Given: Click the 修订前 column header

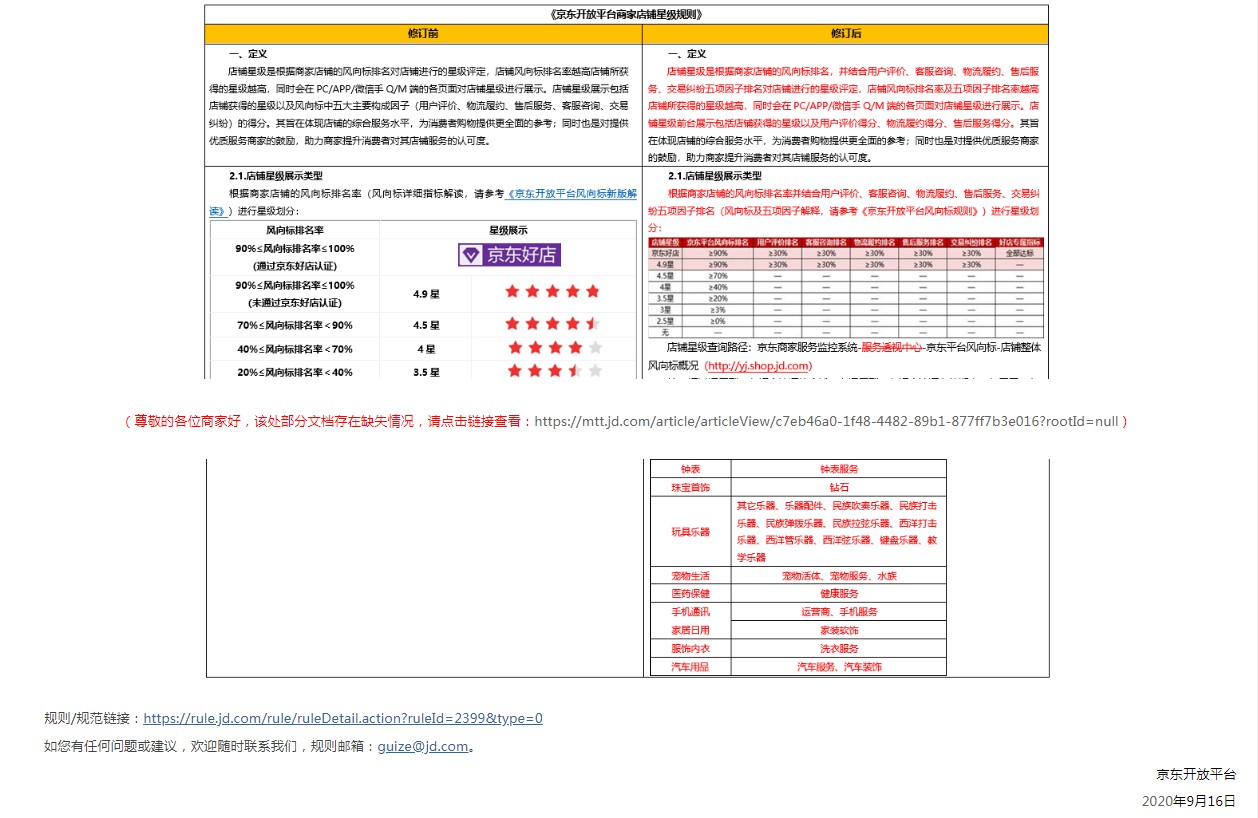Looking at the screenshot, I should (x=423, y=34).
